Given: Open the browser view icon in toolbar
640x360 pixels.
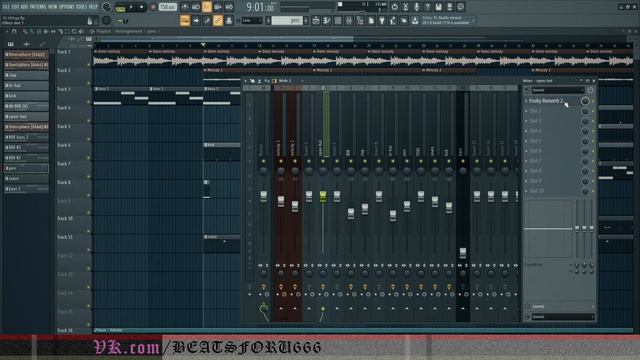Looking at the screenshot, I should click(x=360, y=20).
